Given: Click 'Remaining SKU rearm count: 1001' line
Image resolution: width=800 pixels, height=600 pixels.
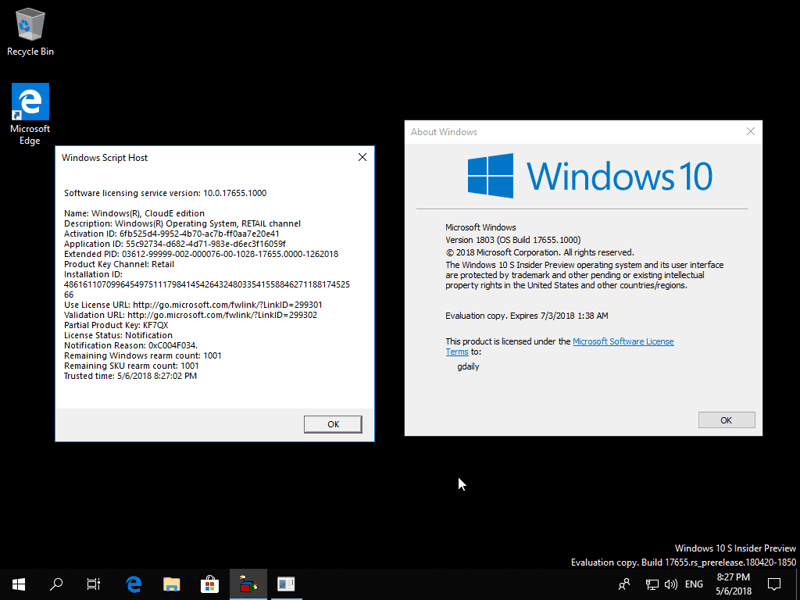Looking at the screenshot, I should (x=131, y=366).
